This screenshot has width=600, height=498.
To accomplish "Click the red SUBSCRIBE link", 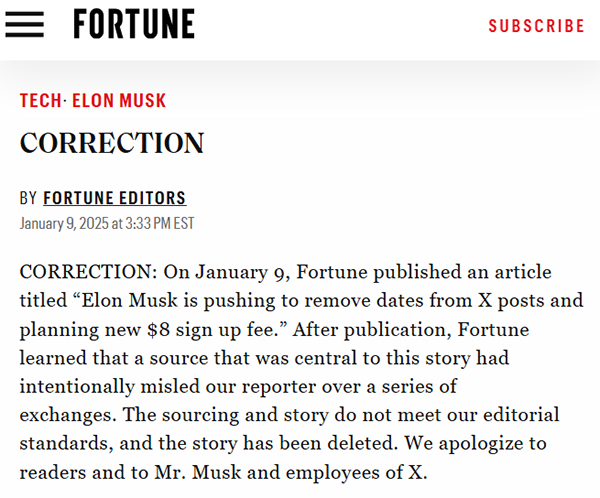I will pos(536,26).
